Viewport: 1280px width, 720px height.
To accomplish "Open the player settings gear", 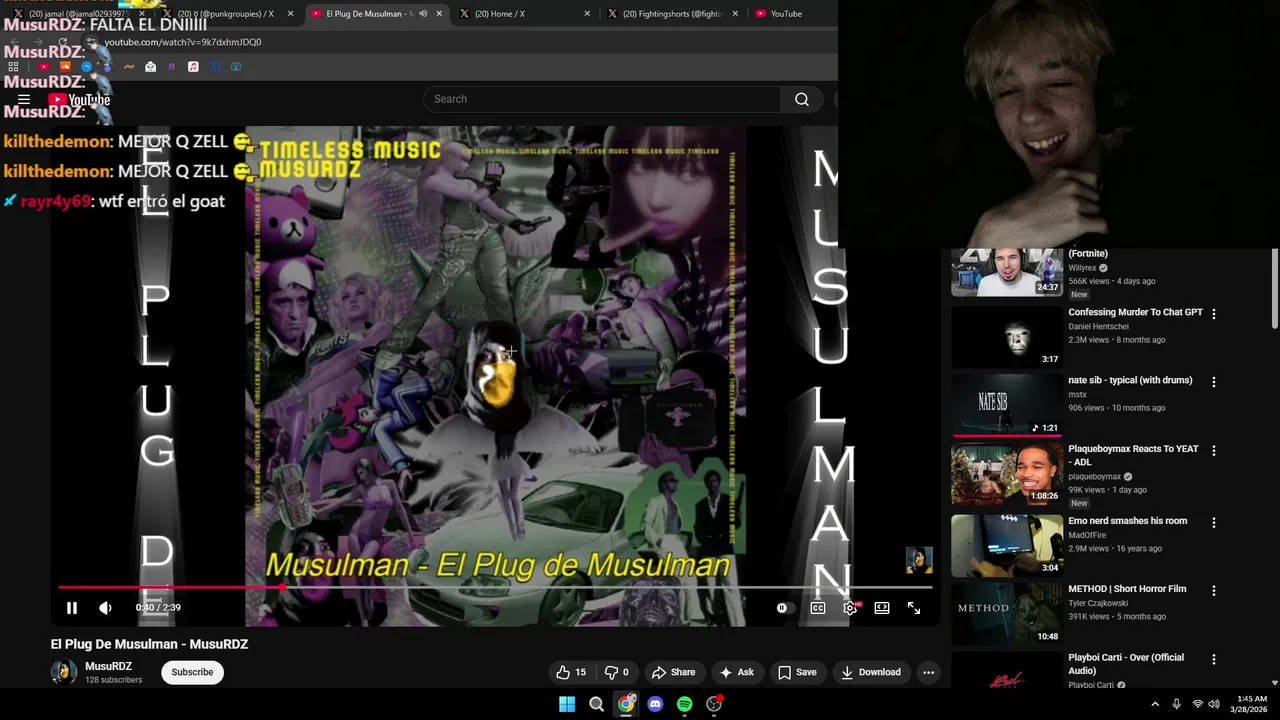I will coord(850,608).
